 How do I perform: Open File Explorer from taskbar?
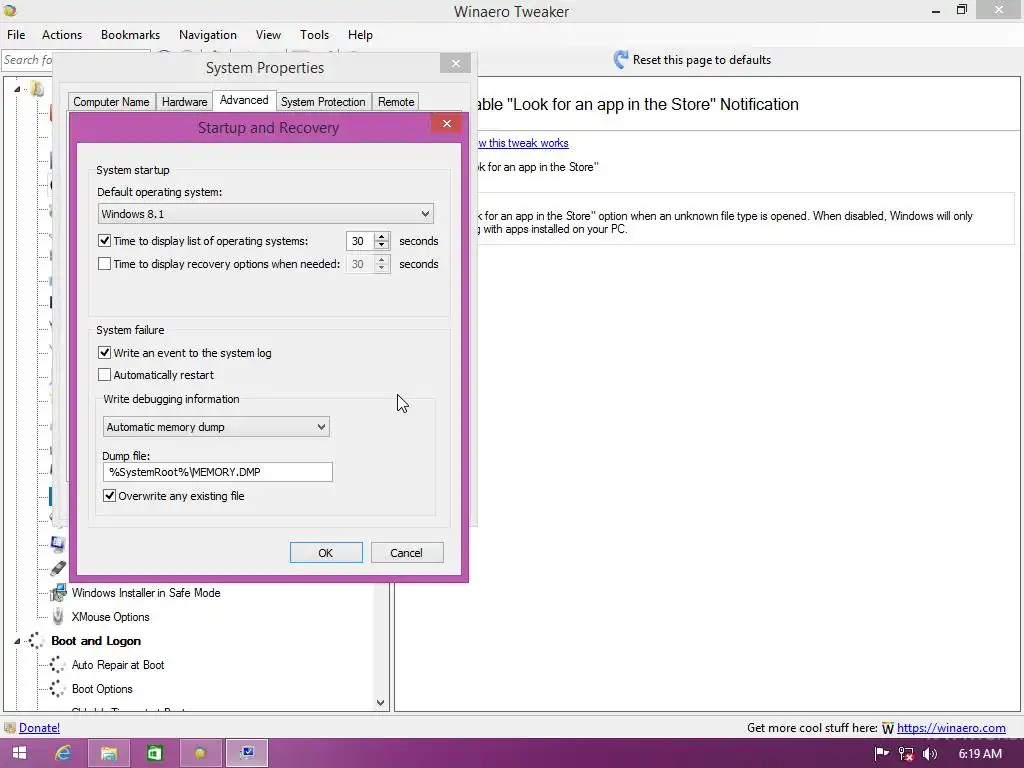click(108, 753)
